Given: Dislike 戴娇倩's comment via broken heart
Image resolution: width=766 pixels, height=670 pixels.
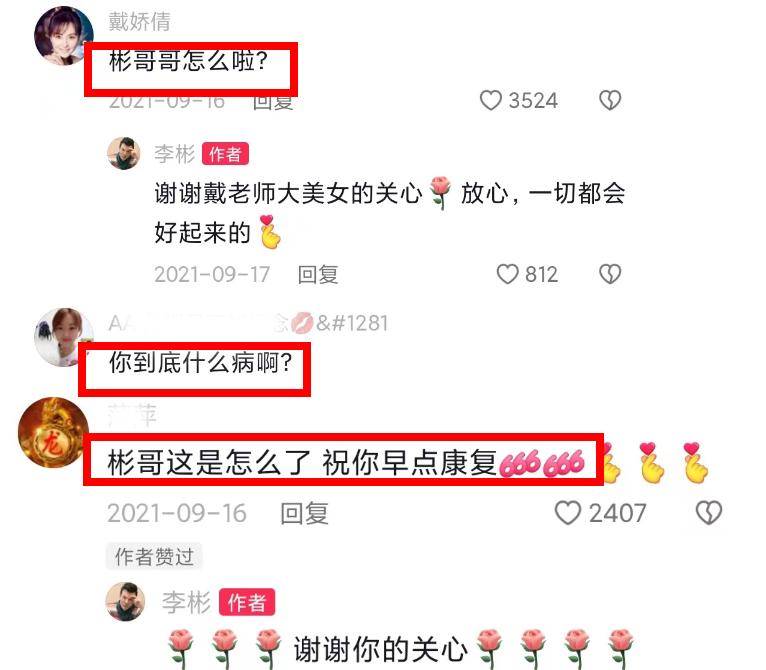Looking at the screenshot, I should 610,100.
